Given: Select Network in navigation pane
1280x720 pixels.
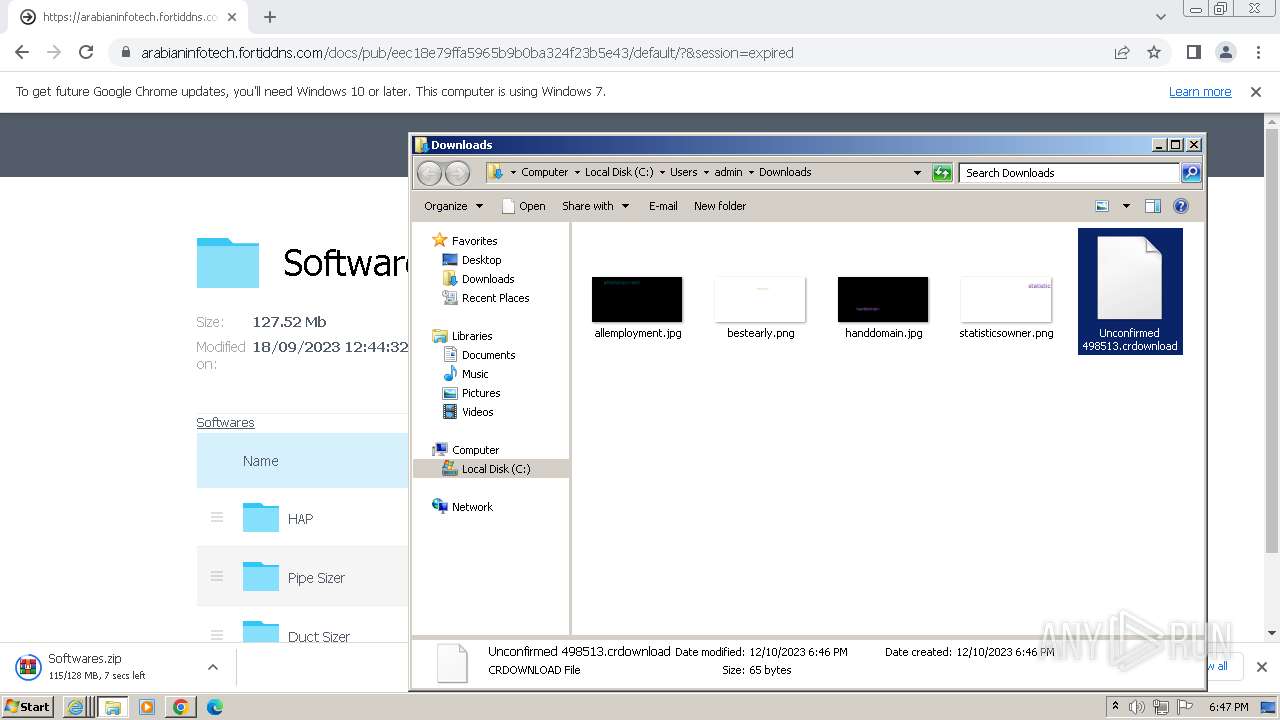Looking at the screenshot, I should (472, 507).
